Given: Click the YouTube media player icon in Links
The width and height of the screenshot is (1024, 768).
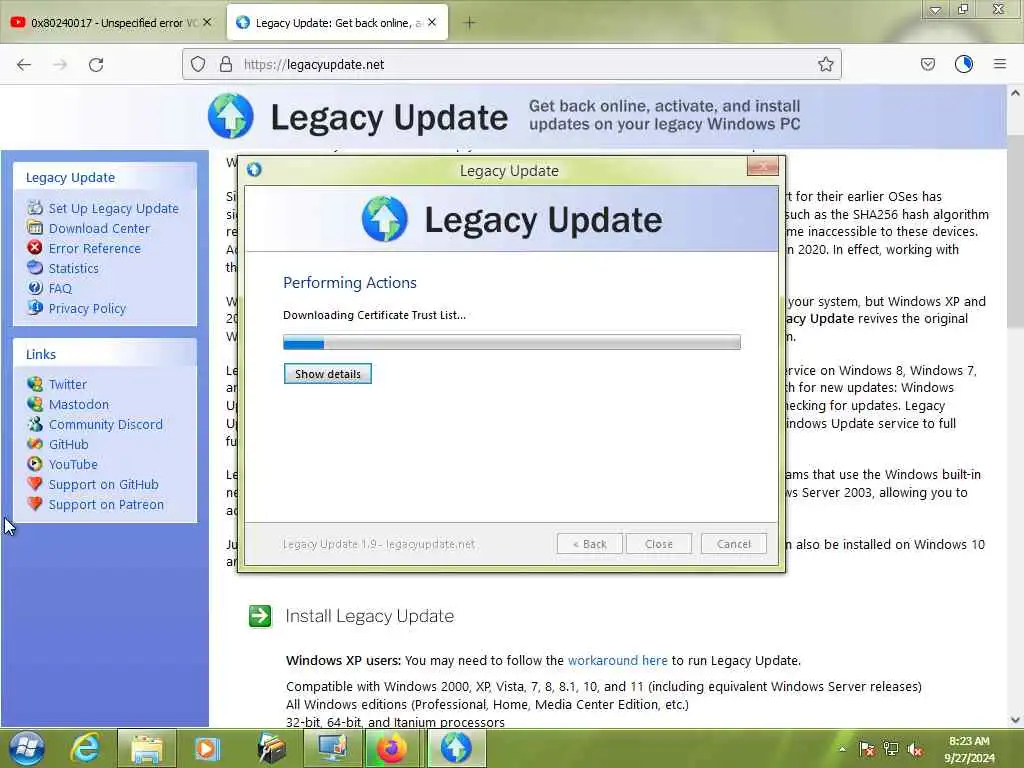Looking at the screenshot, I should click(35, 464).
